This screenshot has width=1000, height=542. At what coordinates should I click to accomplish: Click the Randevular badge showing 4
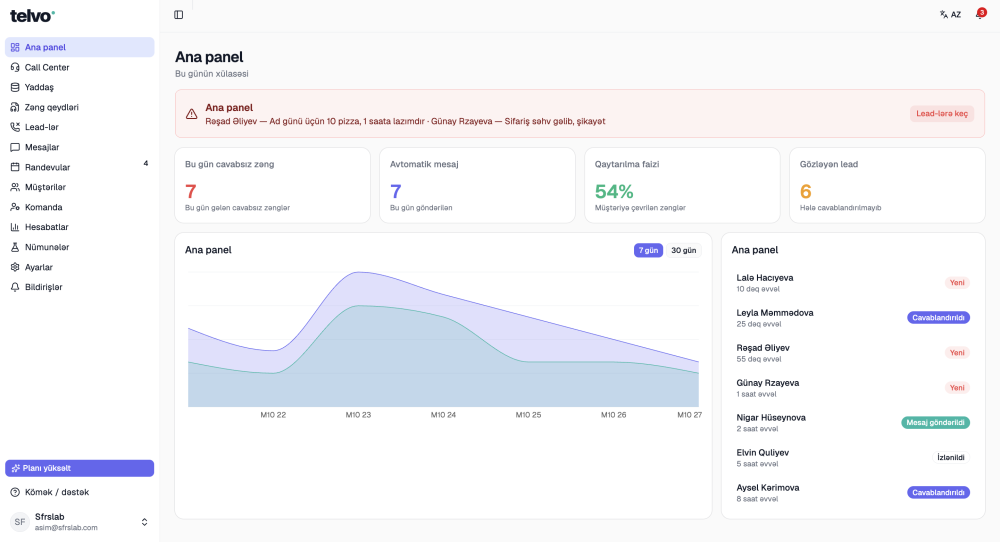(x=145, y=164)
